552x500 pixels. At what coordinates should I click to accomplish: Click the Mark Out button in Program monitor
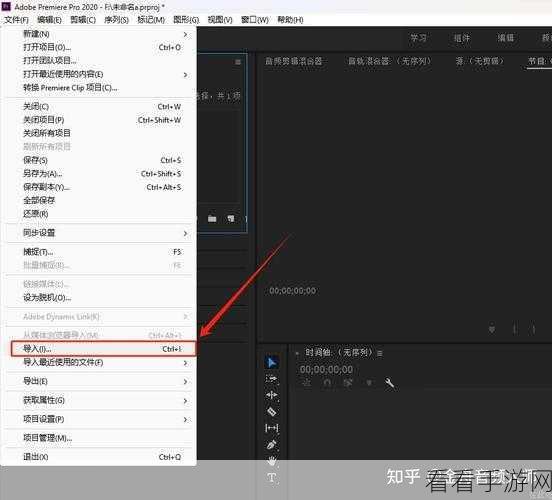coord(534,329)
